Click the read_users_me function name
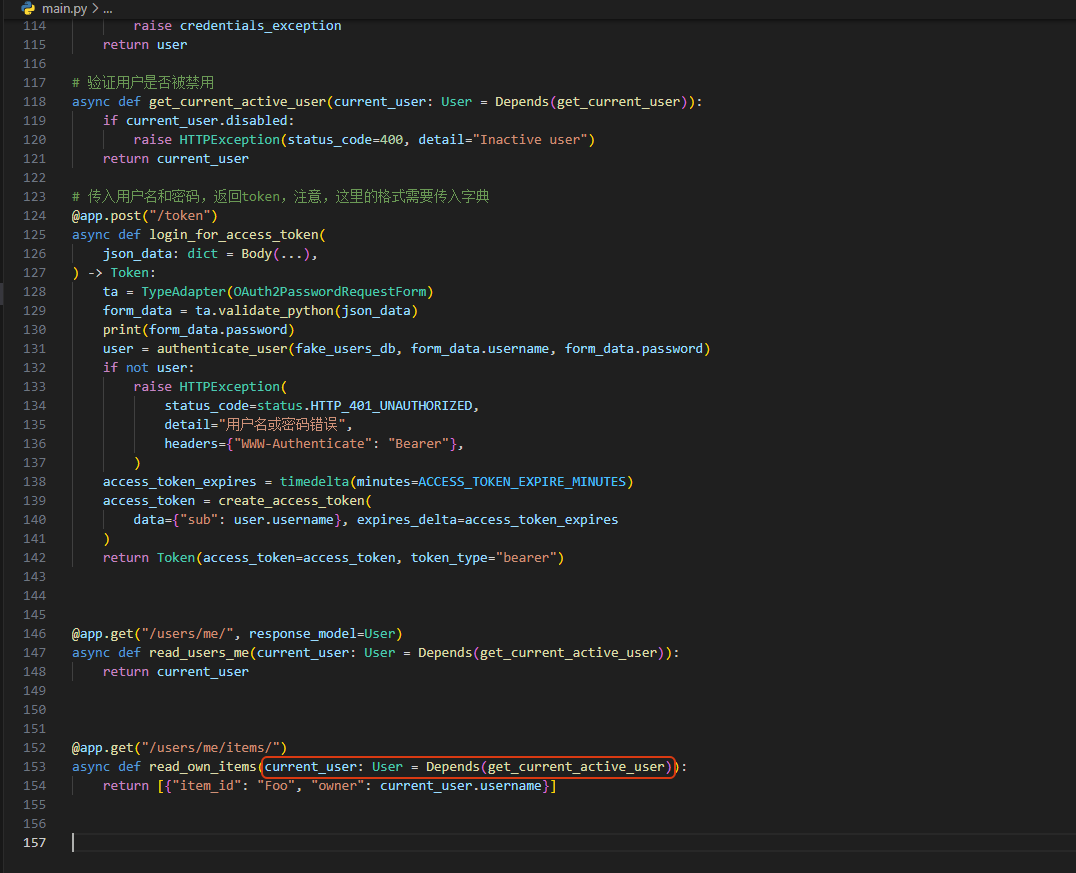The width and height of the screenshot is (1076, 873). click(x=199, y=653)
